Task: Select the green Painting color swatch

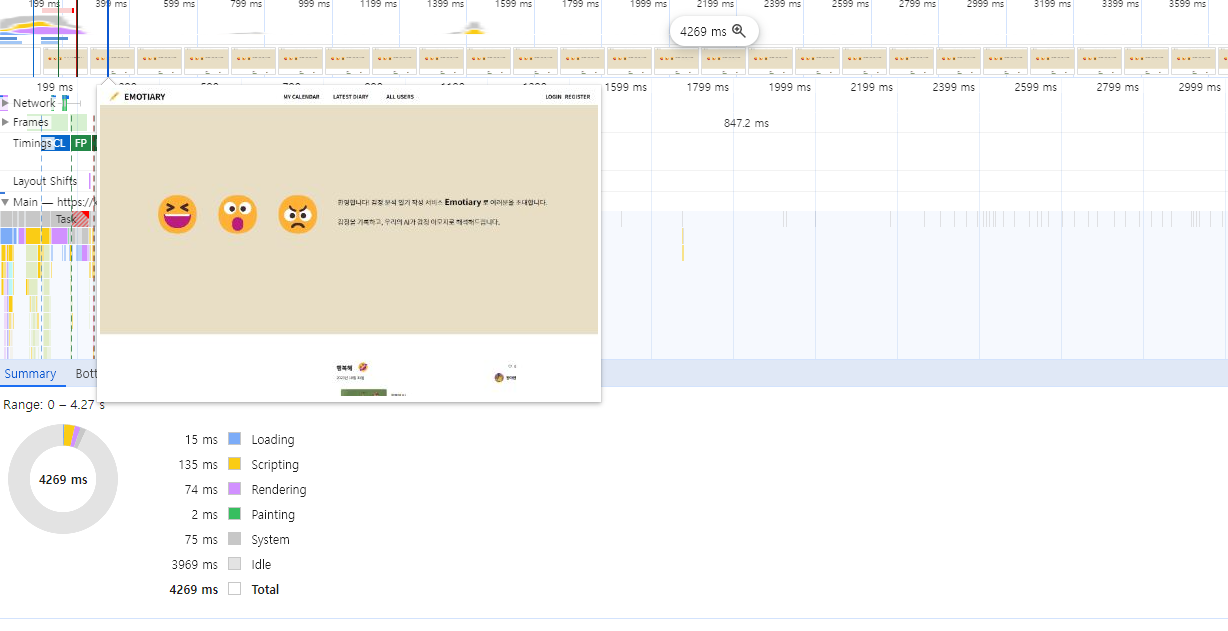Action: [235, 514]
